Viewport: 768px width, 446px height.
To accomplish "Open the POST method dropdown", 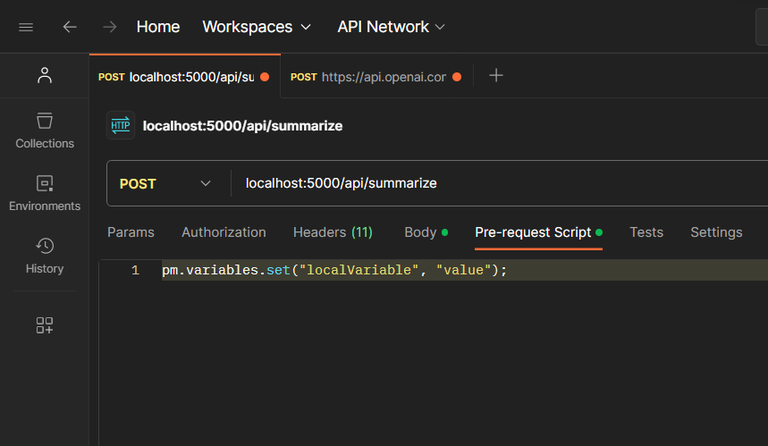I will point(165,184).
